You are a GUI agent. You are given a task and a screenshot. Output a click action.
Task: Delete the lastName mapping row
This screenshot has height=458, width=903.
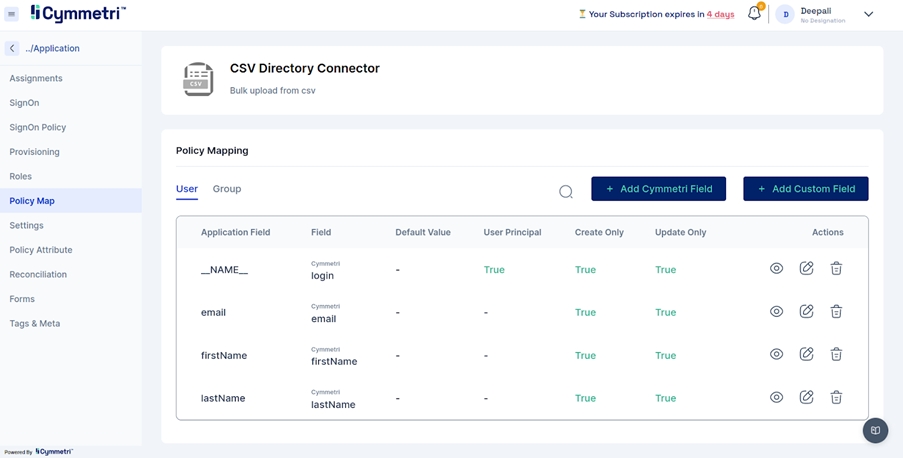[x=836, y=398]
